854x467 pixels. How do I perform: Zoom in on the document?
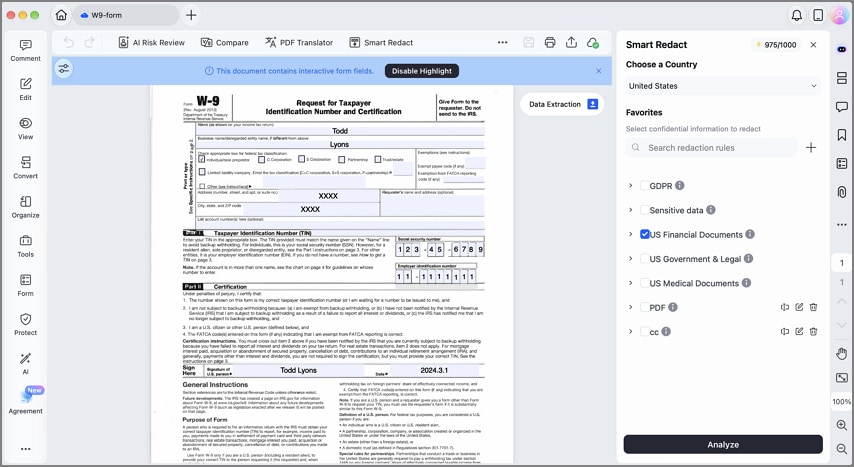(841, 425)
